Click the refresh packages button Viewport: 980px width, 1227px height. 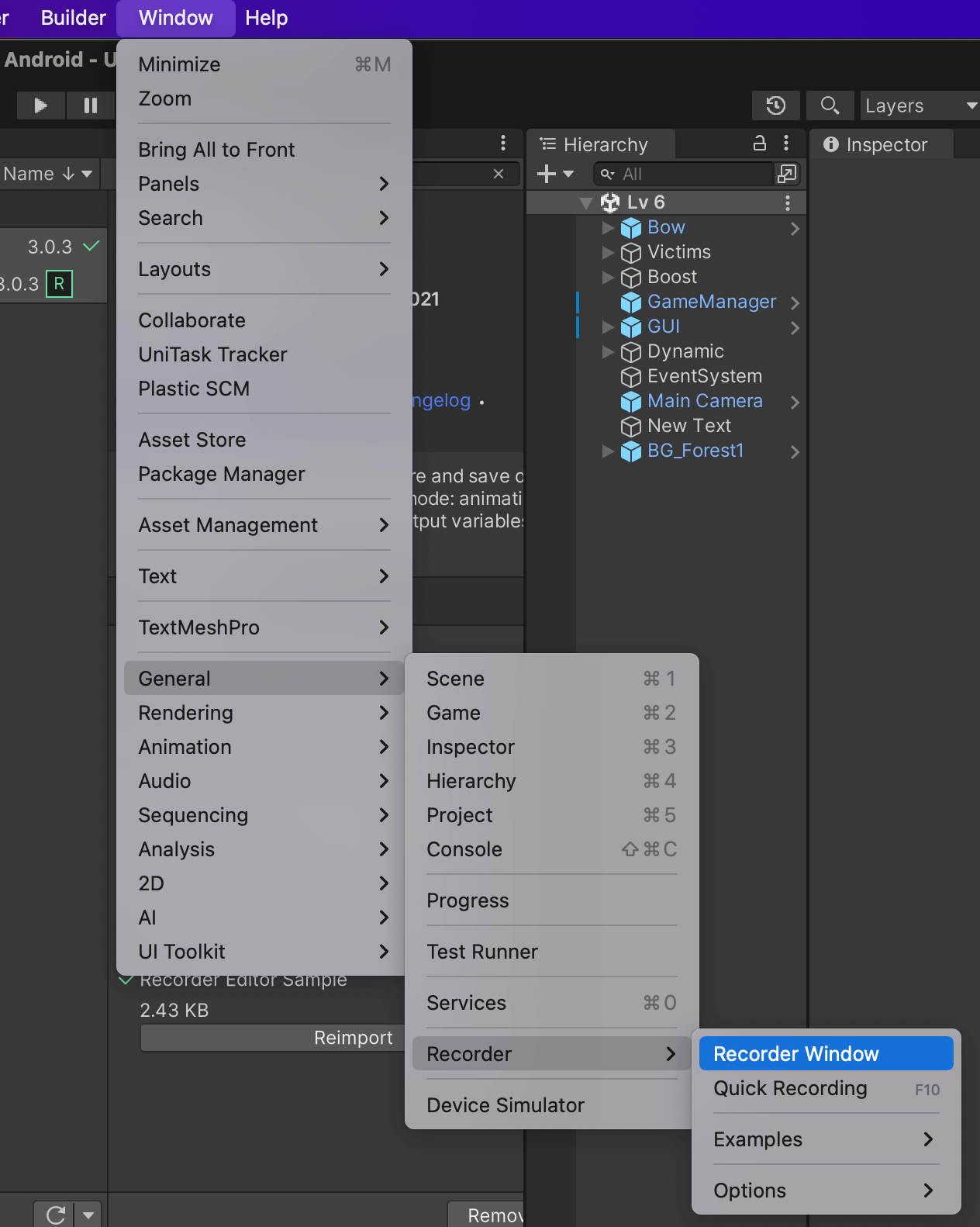pos(54,1215)
